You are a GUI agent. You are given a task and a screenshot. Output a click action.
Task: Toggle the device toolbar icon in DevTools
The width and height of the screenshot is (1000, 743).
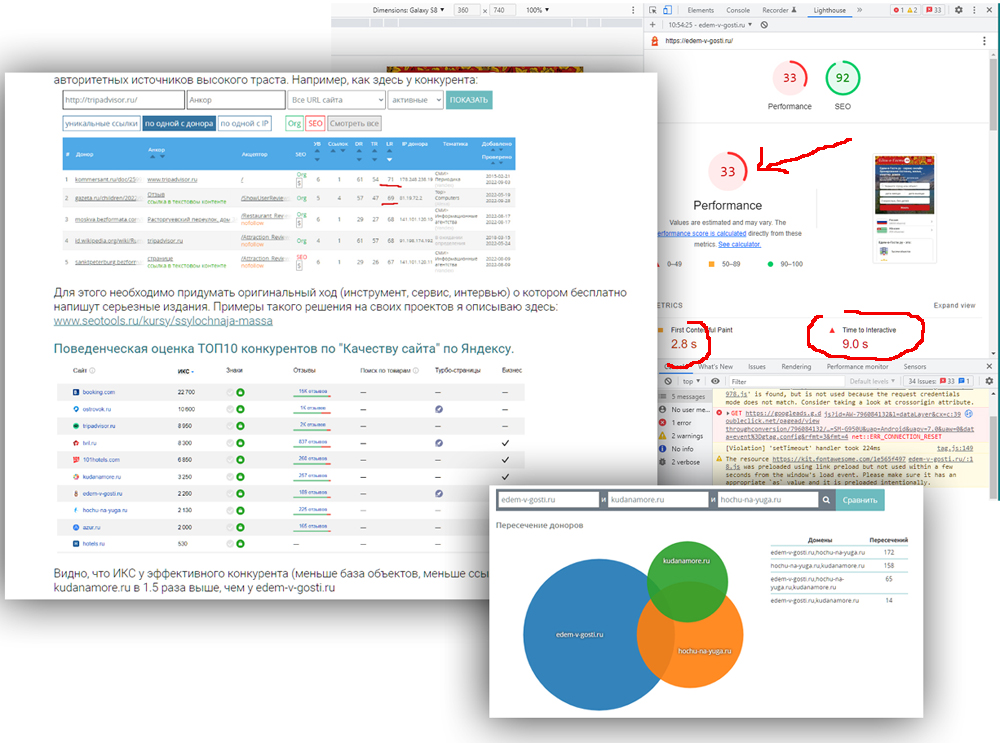click(x=667, y=10)
